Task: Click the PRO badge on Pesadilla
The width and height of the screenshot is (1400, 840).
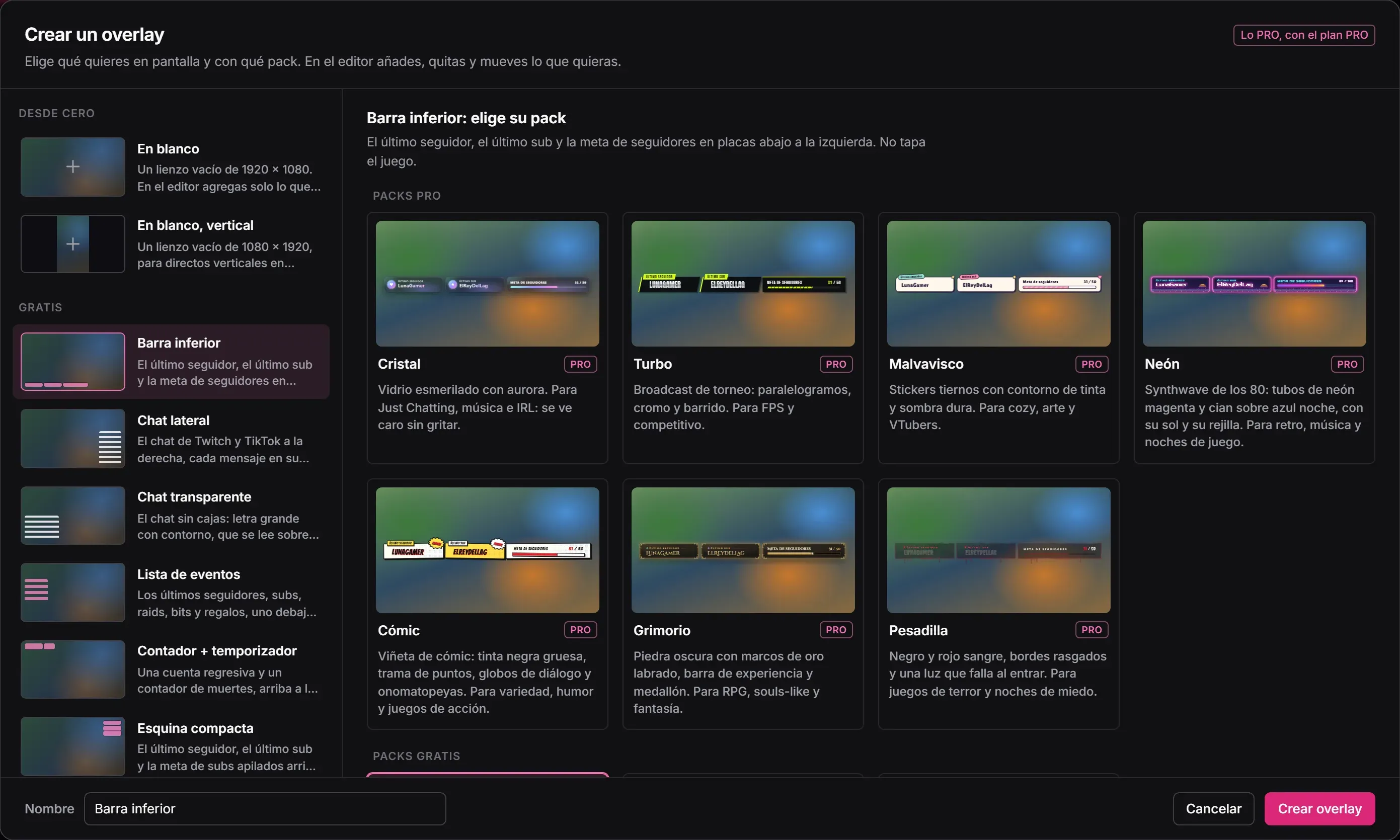Action: (x=1092, y=630)
